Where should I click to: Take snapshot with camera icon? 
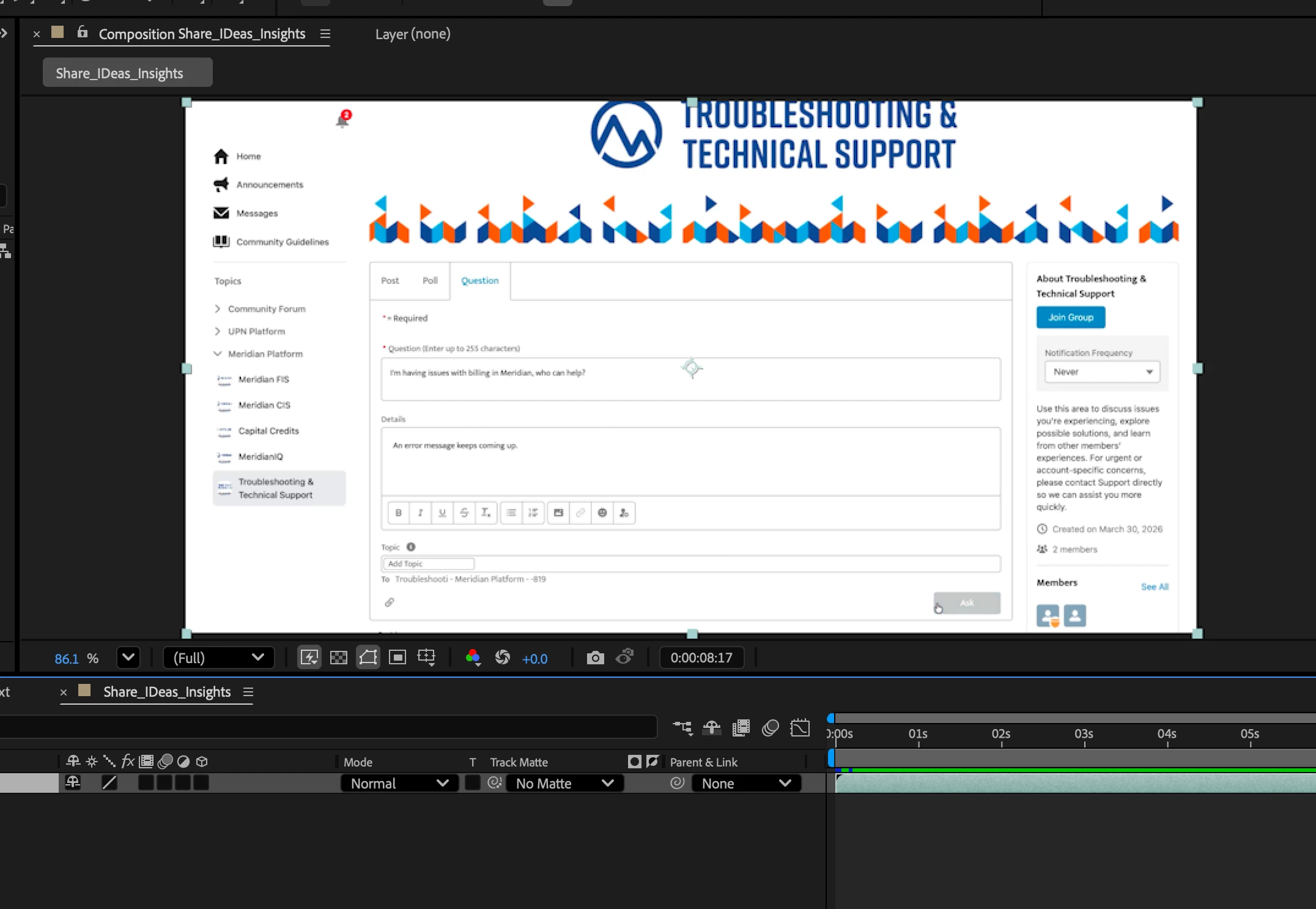595,658
